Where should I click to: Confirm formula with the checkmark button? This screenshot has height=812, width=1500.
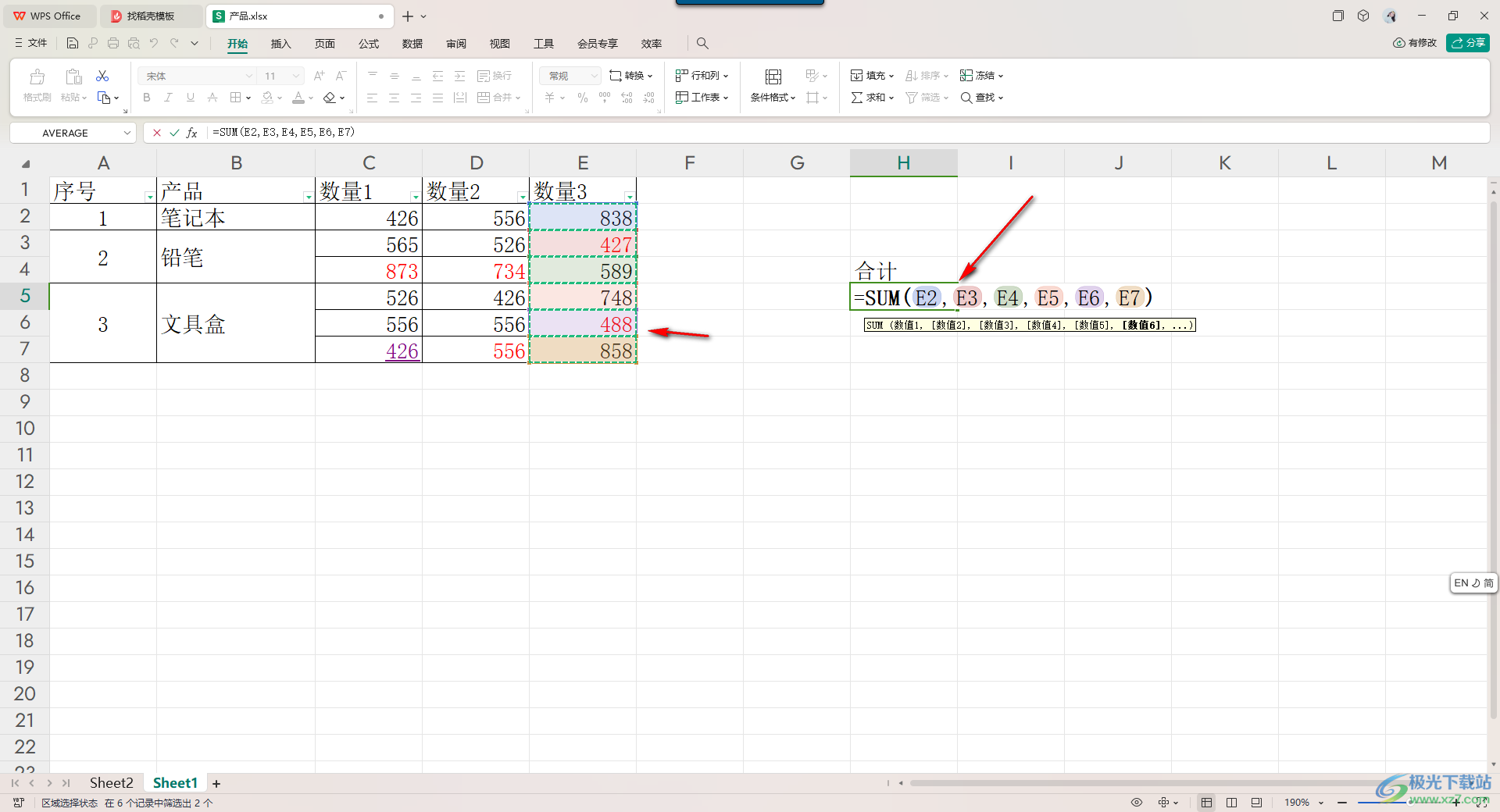[174, 133]
